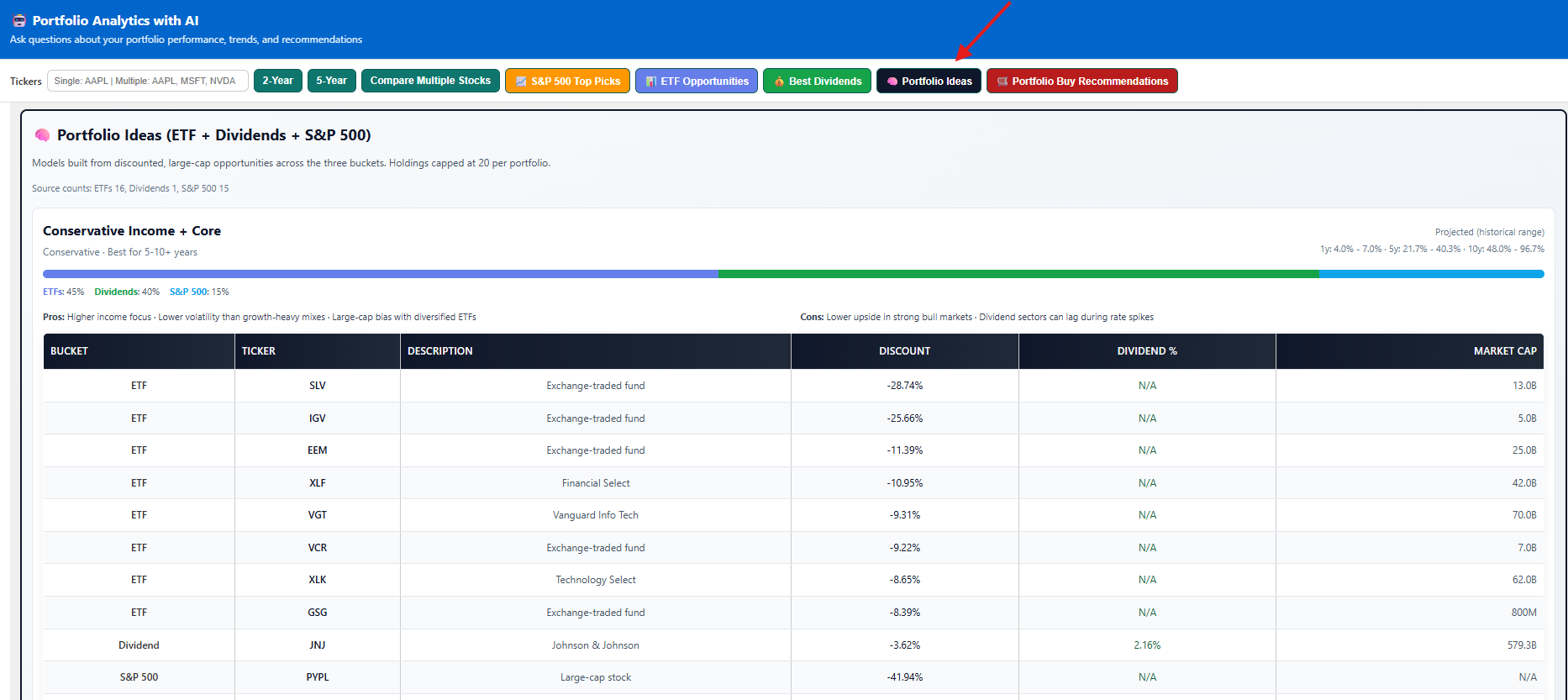Focus the Tickers input field
This screenshot has width=1568, height=700.
coord(147,81)
